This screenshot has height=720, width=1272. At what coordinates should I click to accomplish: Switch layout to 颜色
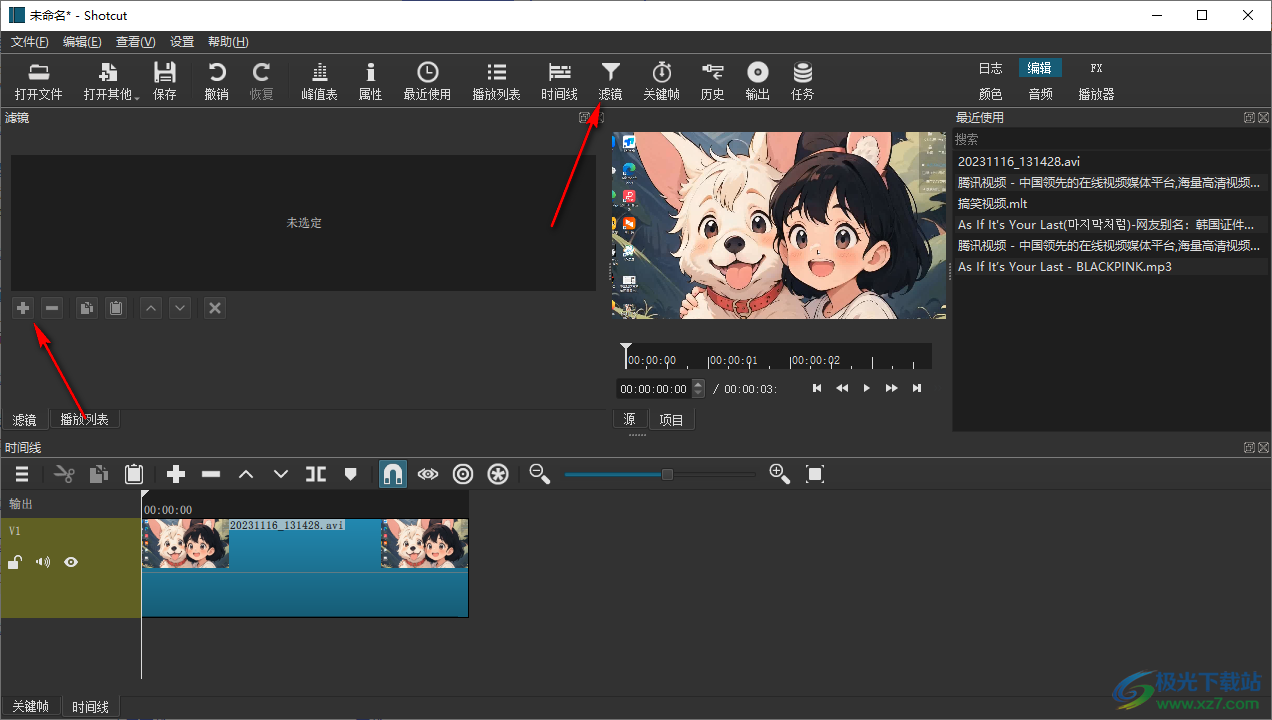click(991, 94)
